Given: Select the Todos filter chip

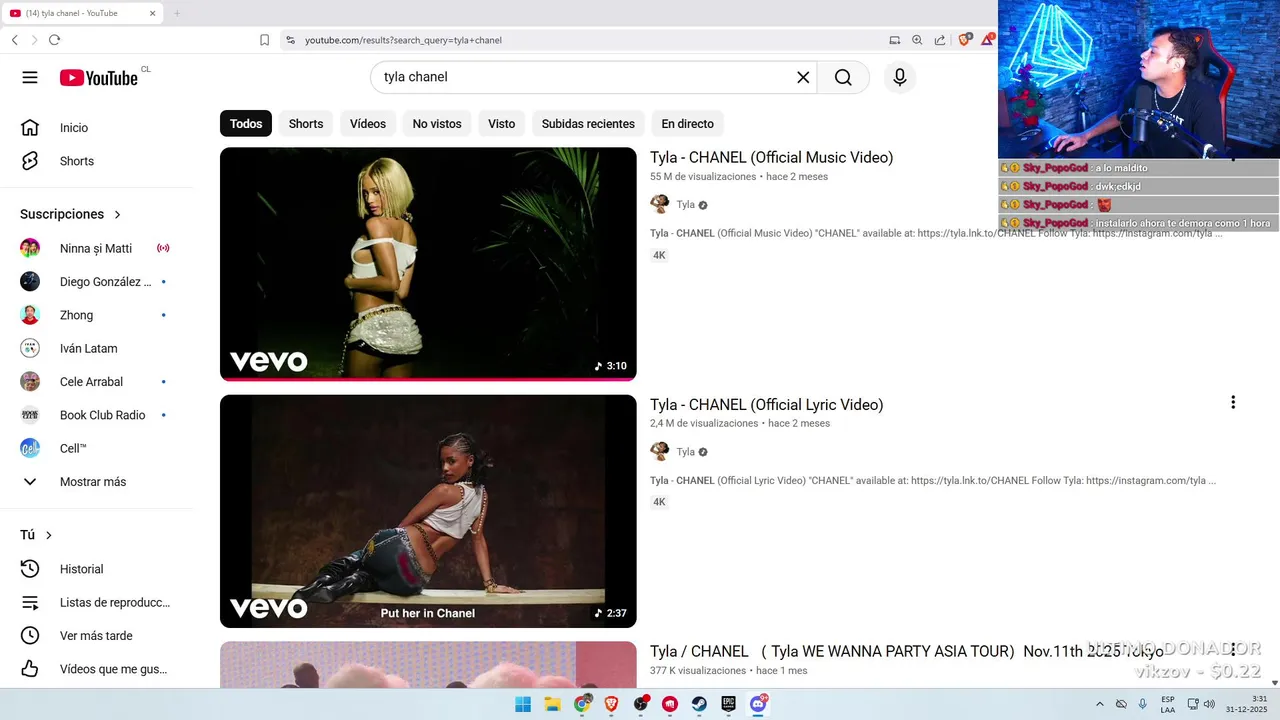Looking at the screenshot, I should pyautogui.click(x=246, y=124).
